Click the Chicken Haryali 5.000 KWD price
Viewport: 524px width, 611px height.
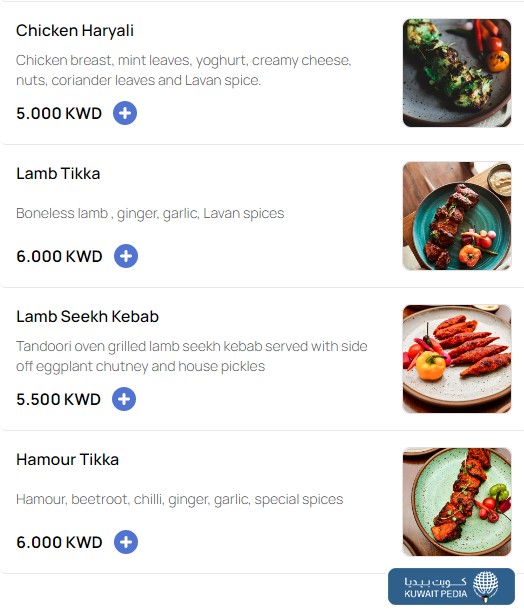click(x=59, y=113)
